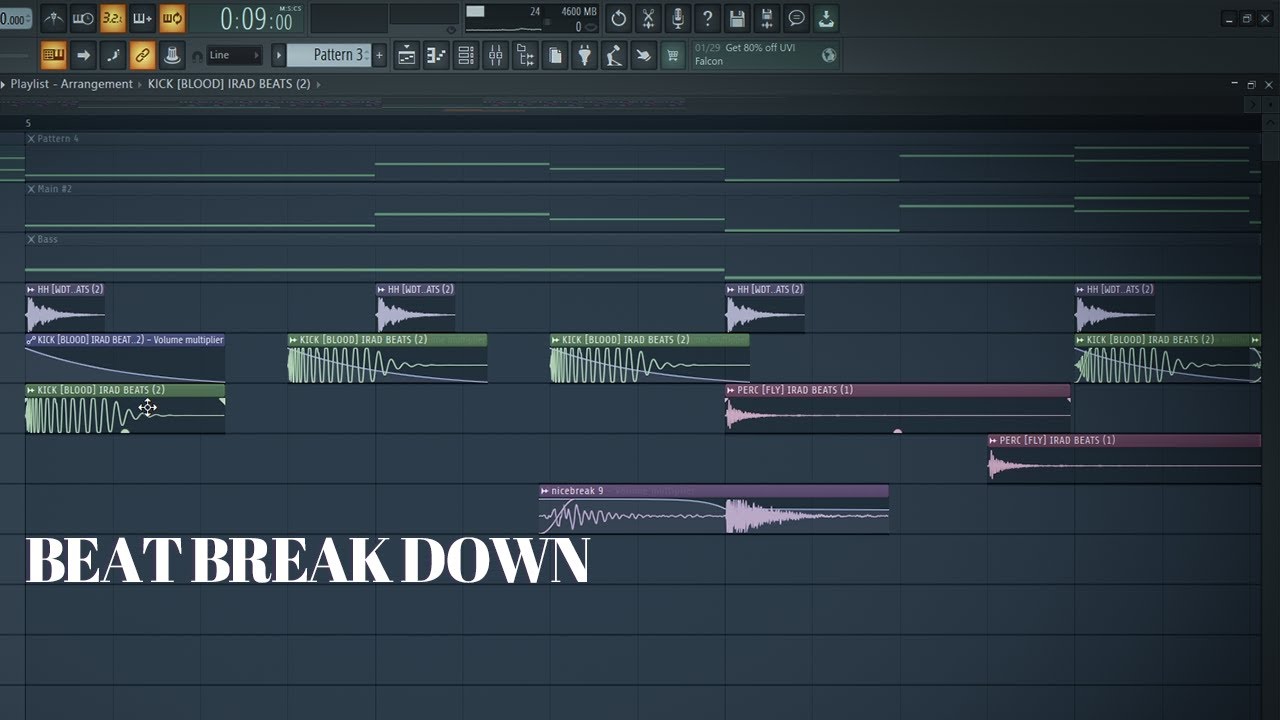Viewport: 1280px width, 720px height.
Task: Open the help question mark
Action: coord(707,18)
